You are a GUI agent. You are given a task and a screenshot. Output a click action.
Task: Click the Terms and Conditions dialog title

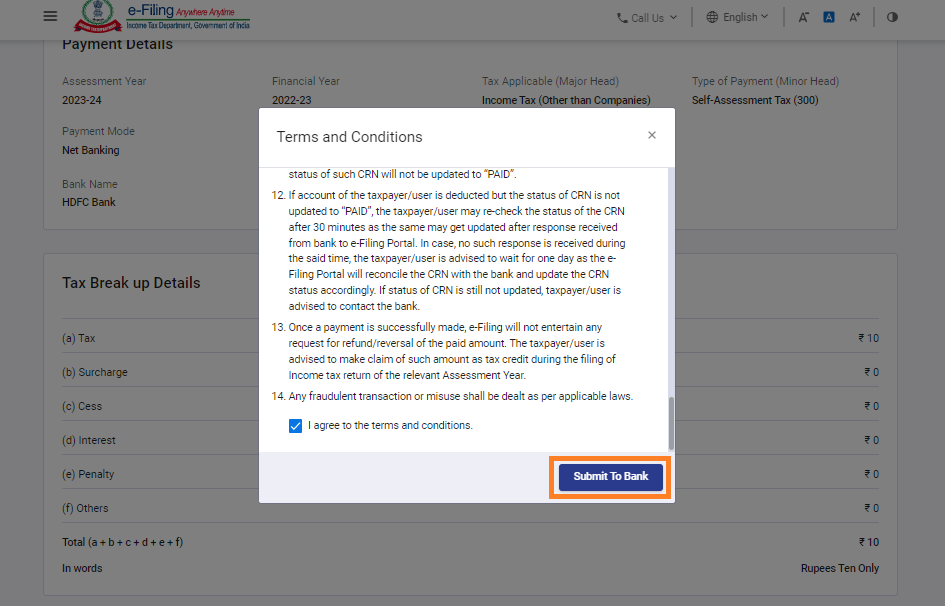(x=349, y=137)
